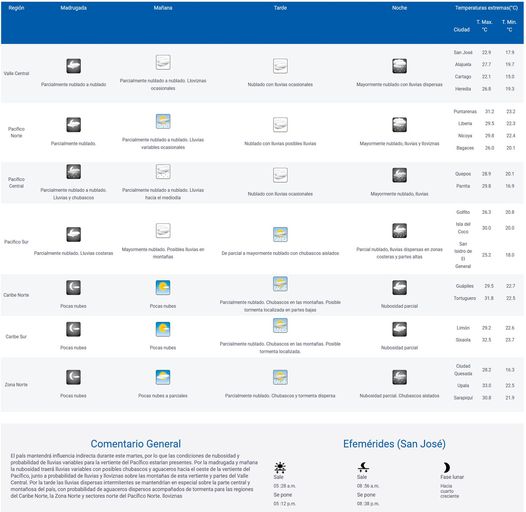Click the Región column header
526x512 pixels.
[16, 8]
